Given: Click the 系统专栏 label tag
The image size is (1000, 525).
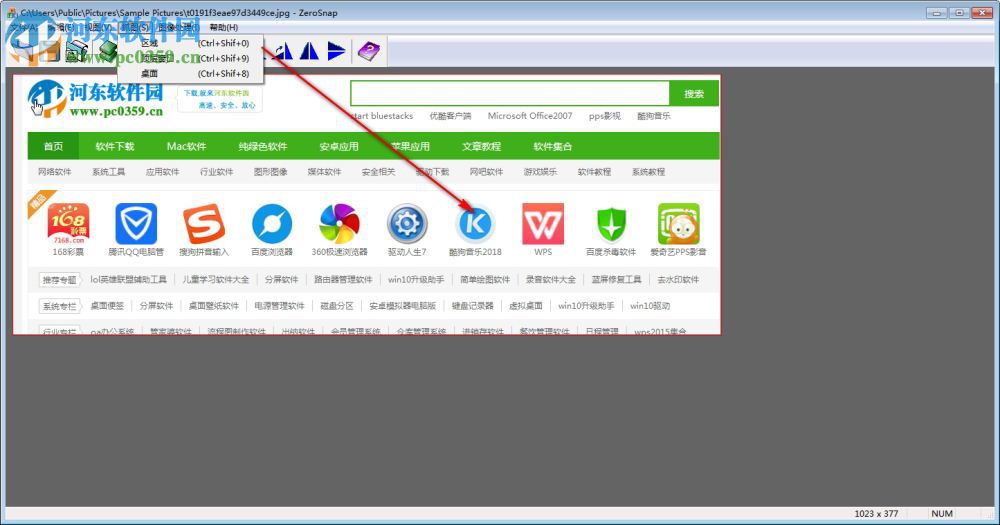Looking at the screenshot, I should pyautogui.click(x=59, y=306).
